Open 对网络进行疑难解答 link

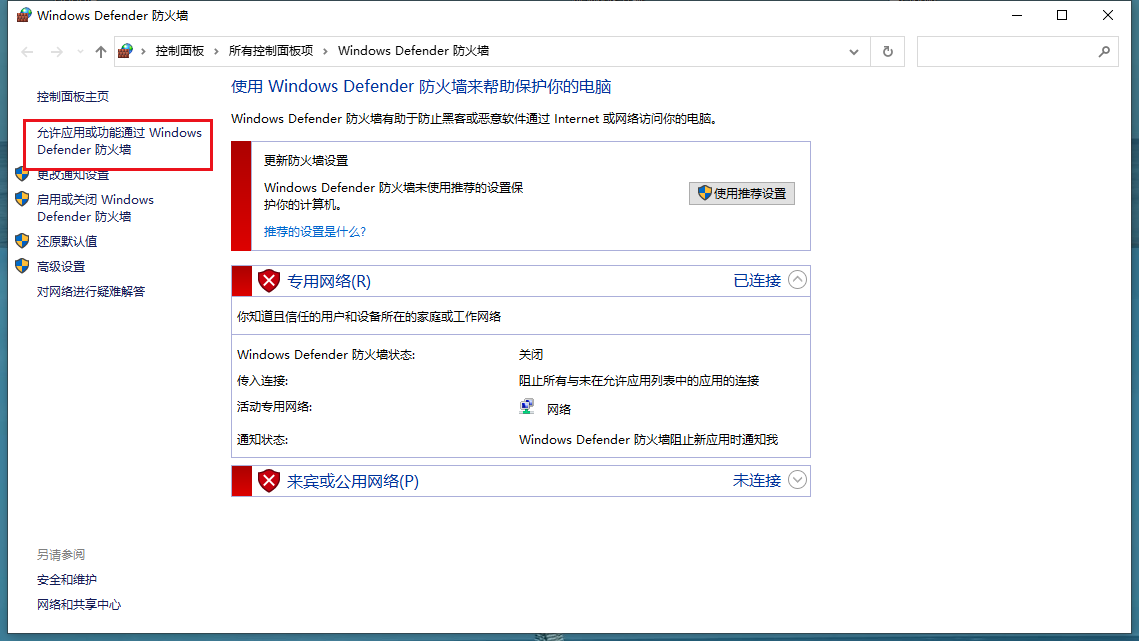tap(91, 291)
